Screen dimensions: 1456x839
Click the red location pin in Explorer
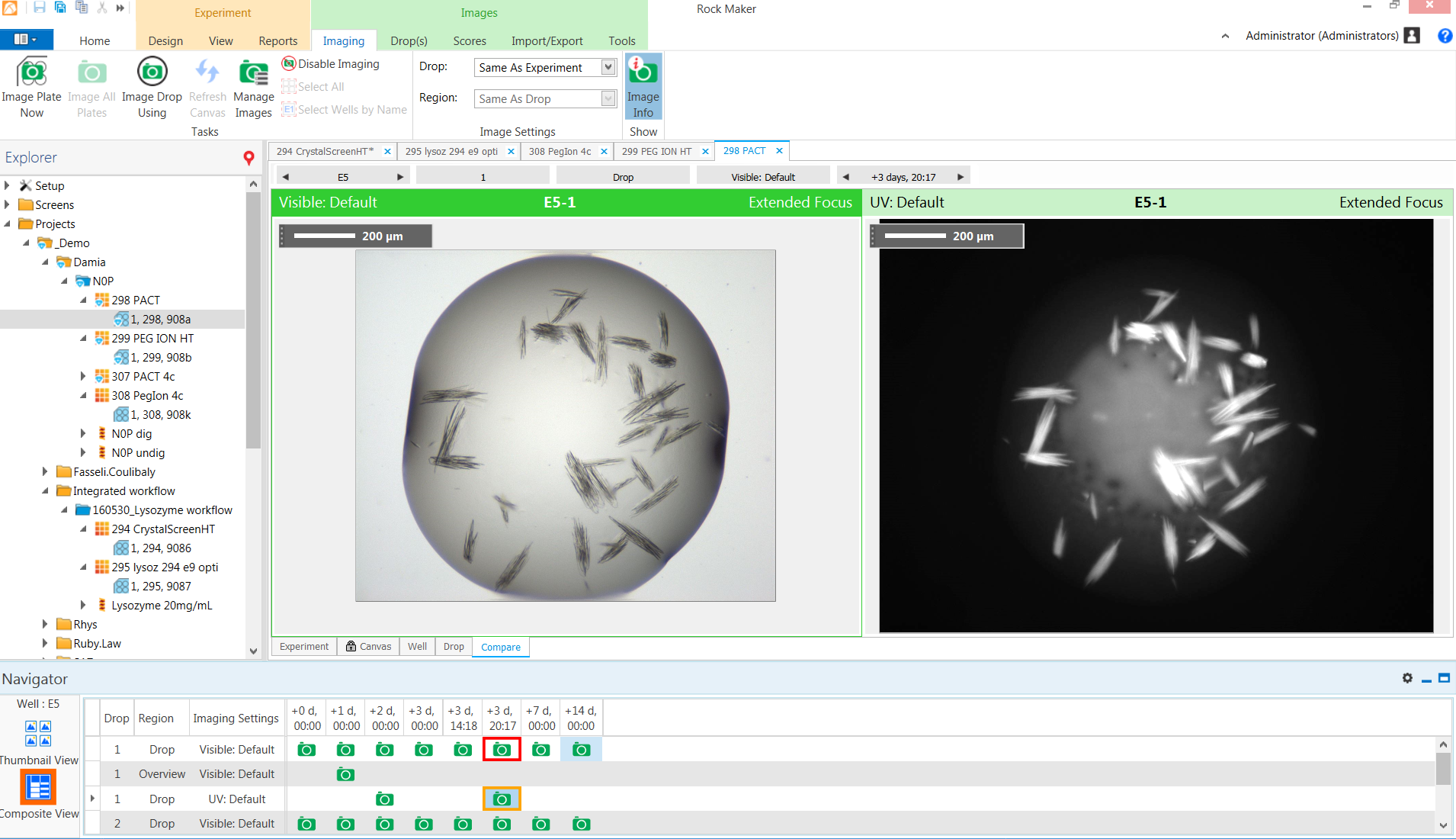[x=249, y=158]
